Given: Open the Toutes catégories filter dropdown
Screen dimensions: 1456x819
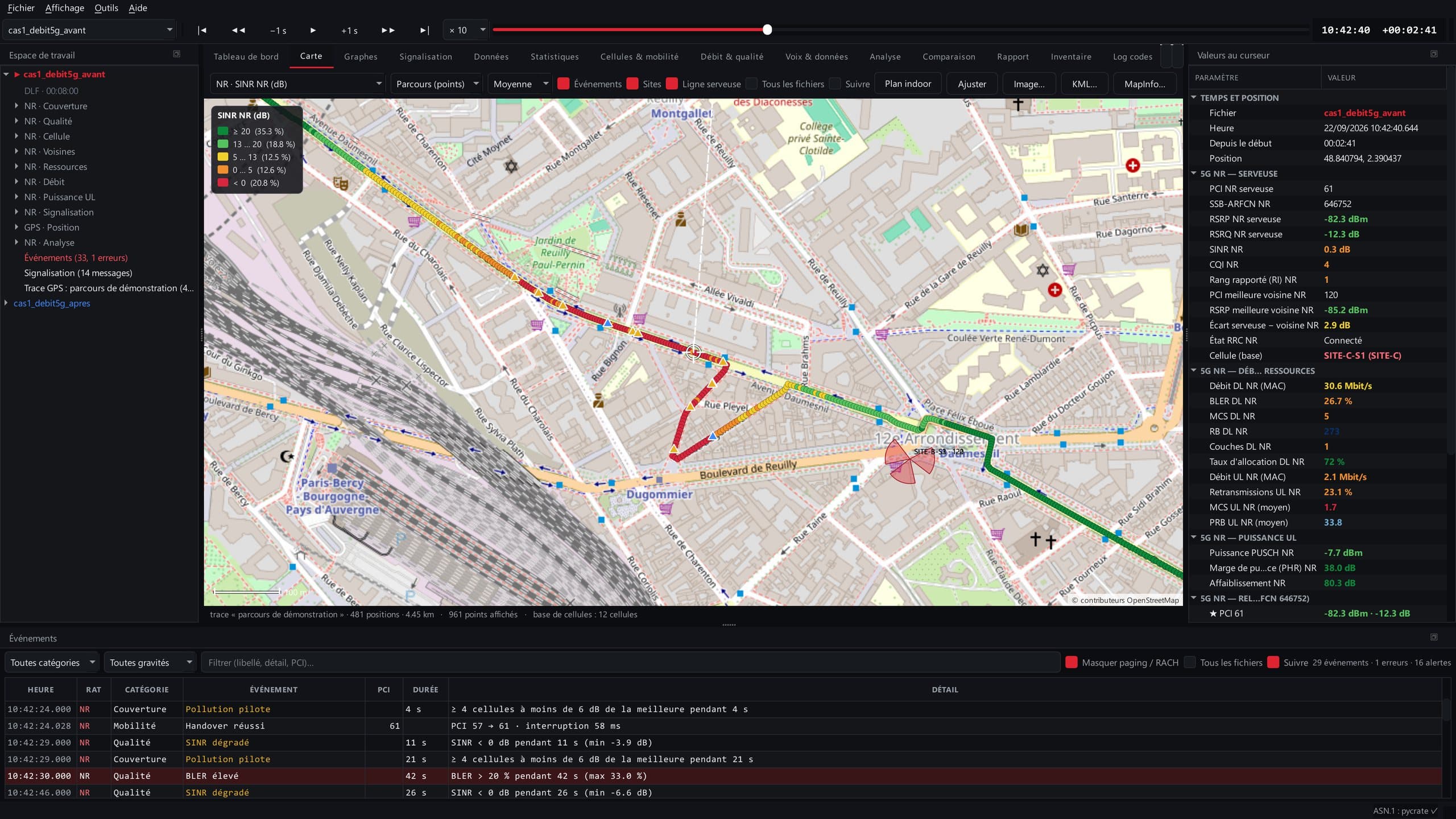Looking at the screenshot, I should (52, 662).
